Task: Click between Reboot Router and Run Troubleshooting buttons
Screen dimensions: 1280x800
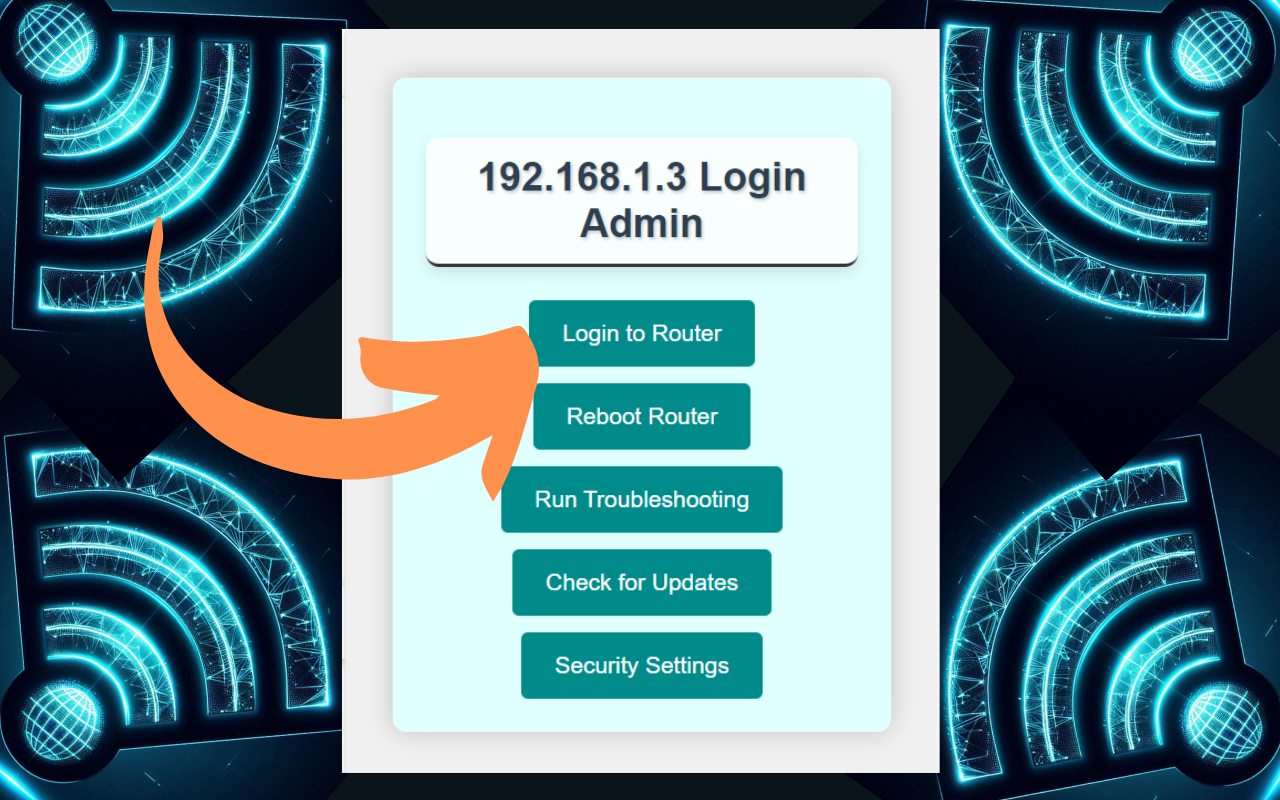Action: [641, 458]
